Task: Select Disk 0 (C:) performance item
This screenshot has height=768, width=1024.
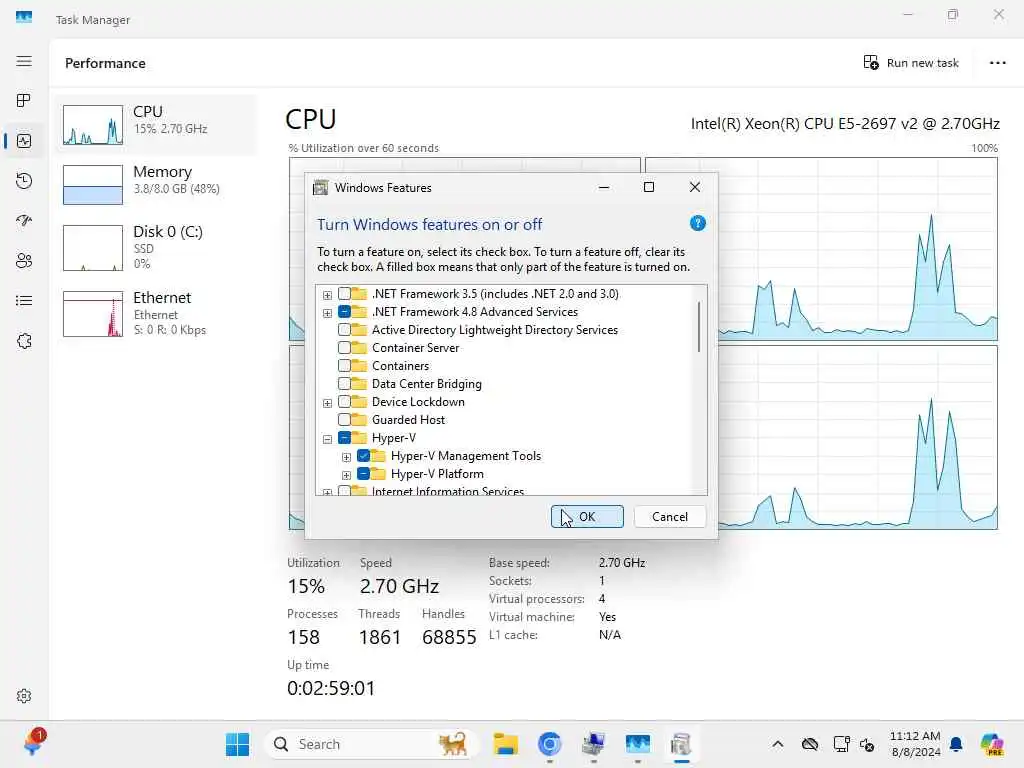Action: click(x=157, y=248)
